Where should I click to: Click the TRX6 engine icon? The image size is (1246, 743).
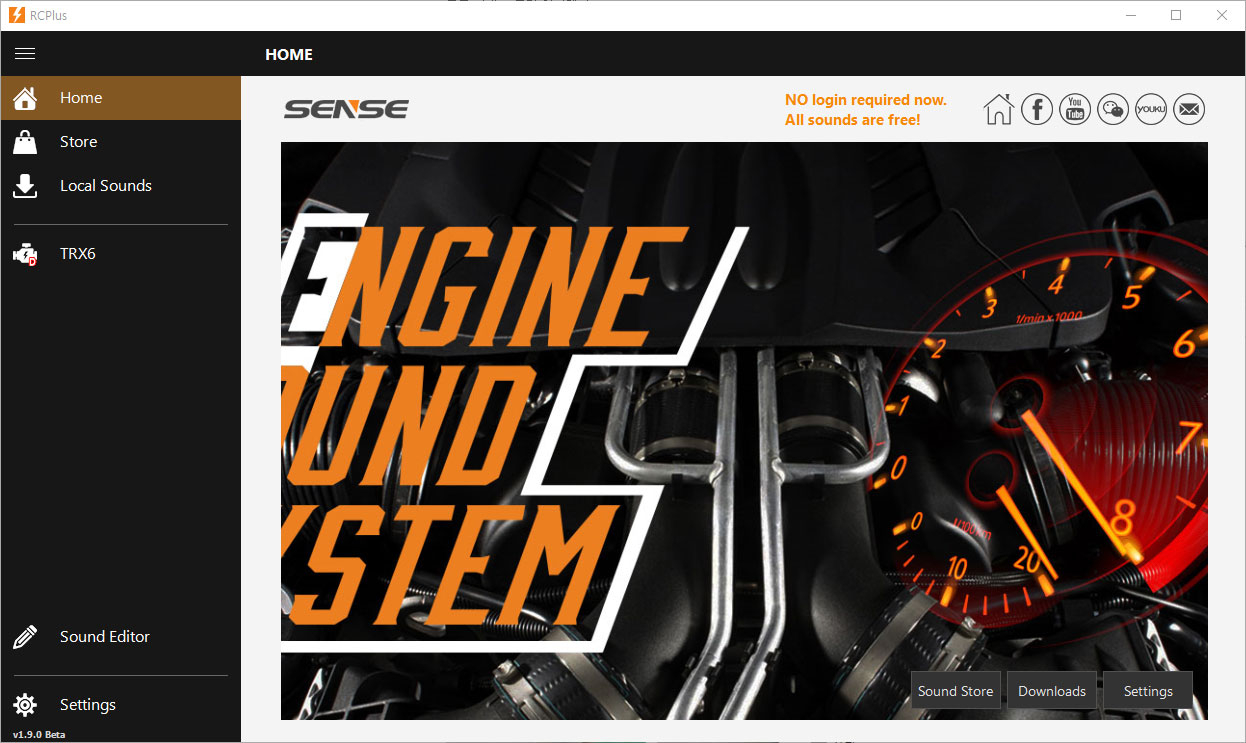coord(25,254)
